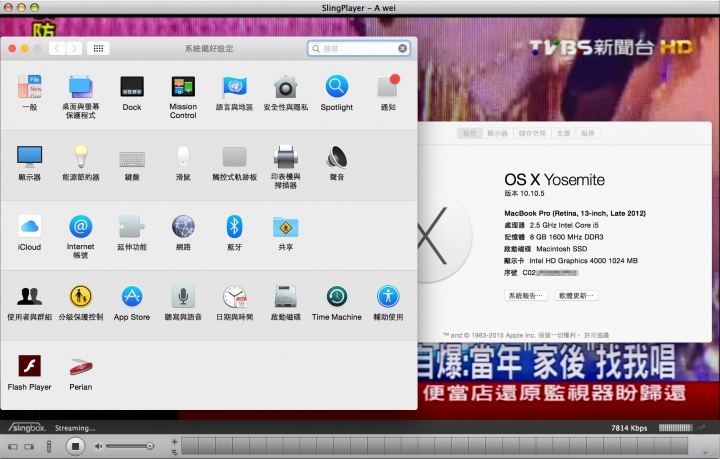Go back in System Preferences toolbar
This screenshot has width=720, height=459.
point(57,48)
